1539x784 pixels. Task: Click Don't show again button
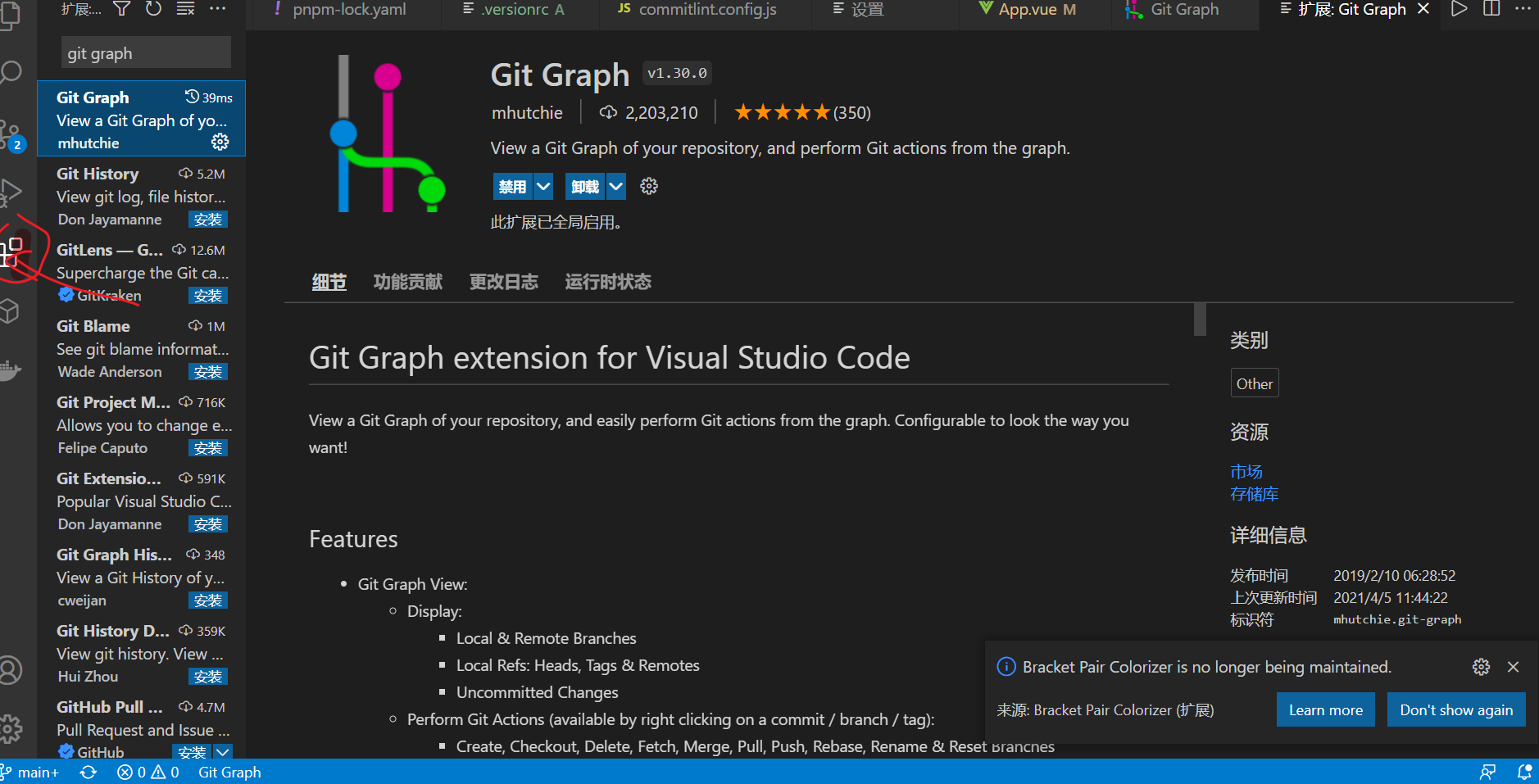[x=1456, y=709]
